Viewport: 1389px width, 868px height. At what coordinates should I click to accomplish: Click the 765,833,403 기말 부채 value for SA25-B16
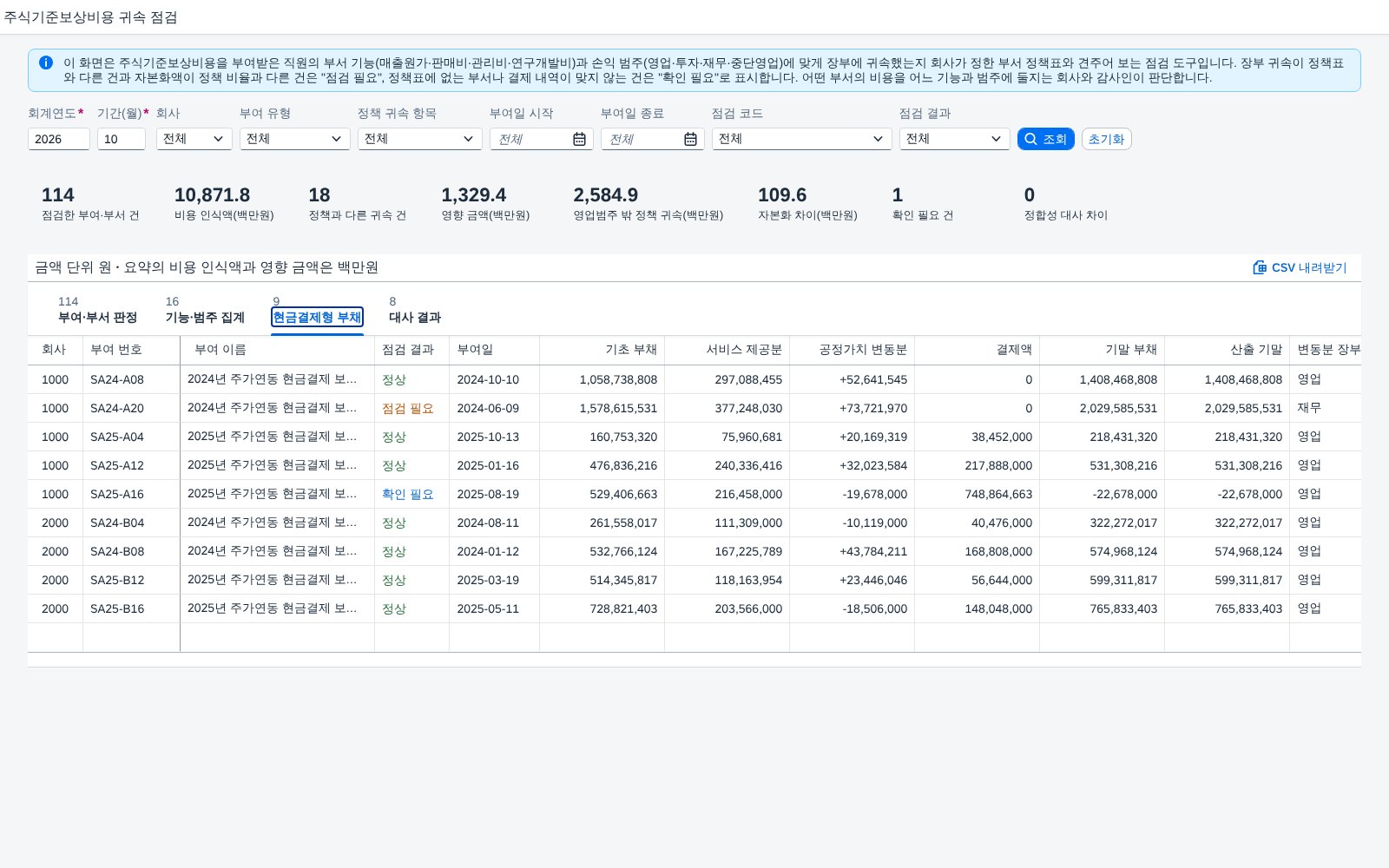[1123, 608]
